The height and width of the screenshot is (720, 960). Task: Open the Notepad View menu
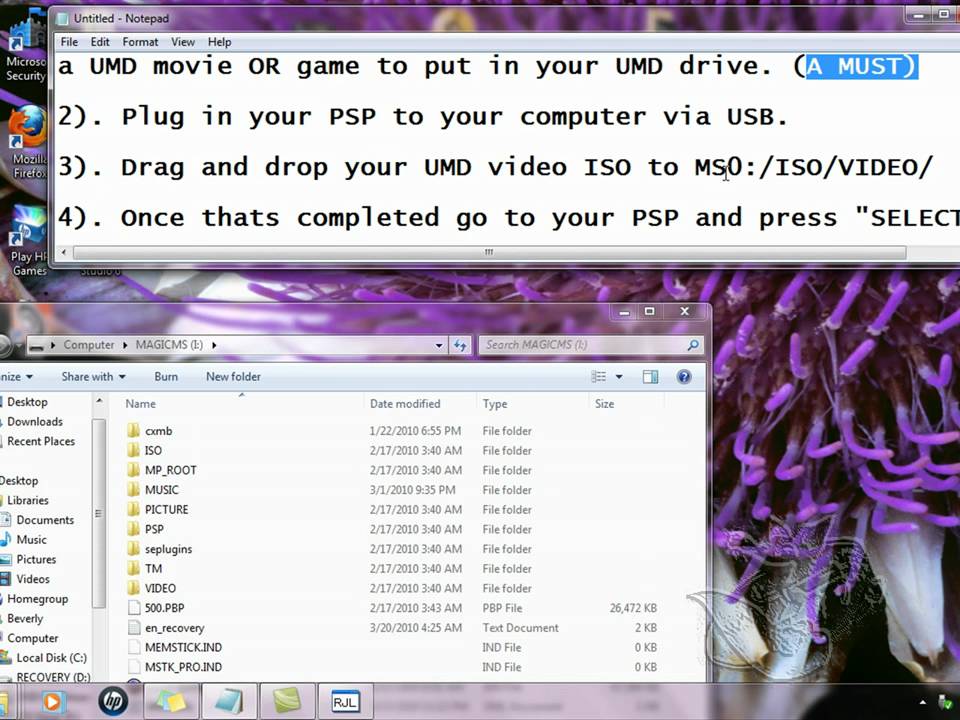[182, 42]
